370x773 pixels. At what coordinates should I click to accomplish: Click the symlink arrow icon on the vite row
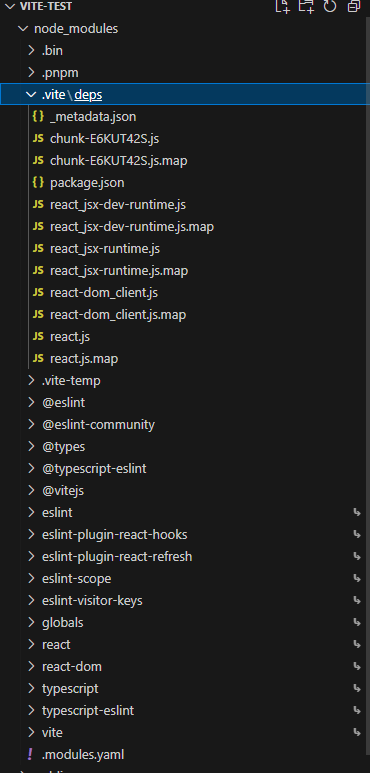coord(357,733)
